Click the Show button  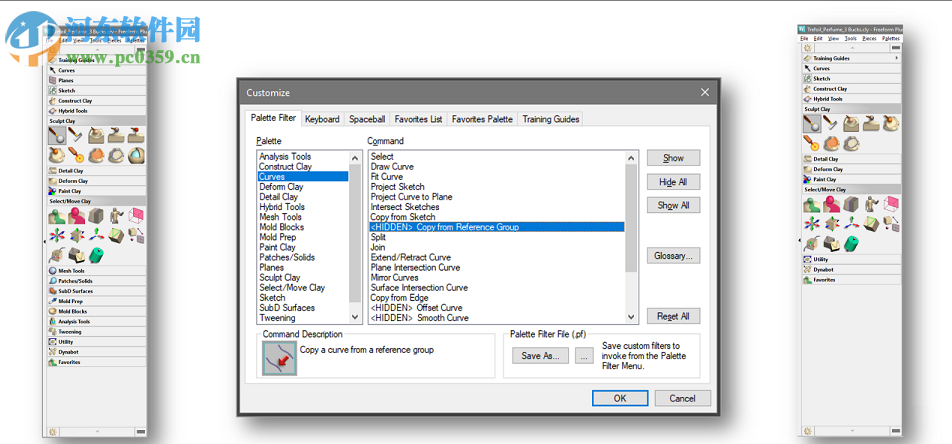point(673,158)
